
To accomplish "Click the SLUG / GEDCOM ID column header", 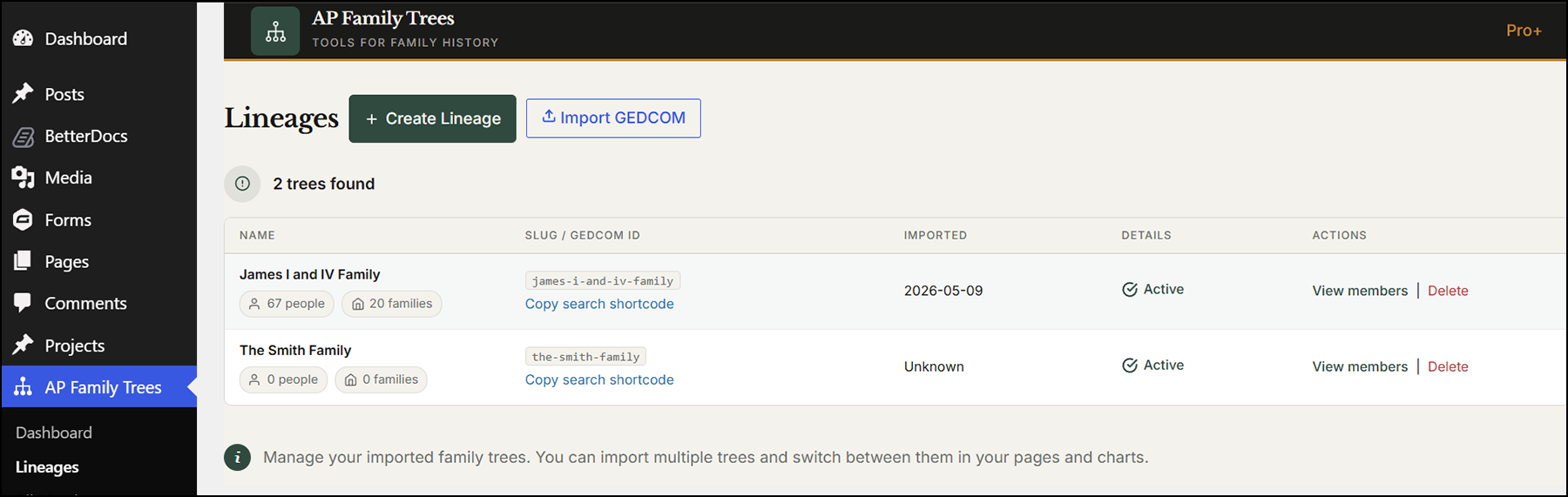I will [583, 235].
